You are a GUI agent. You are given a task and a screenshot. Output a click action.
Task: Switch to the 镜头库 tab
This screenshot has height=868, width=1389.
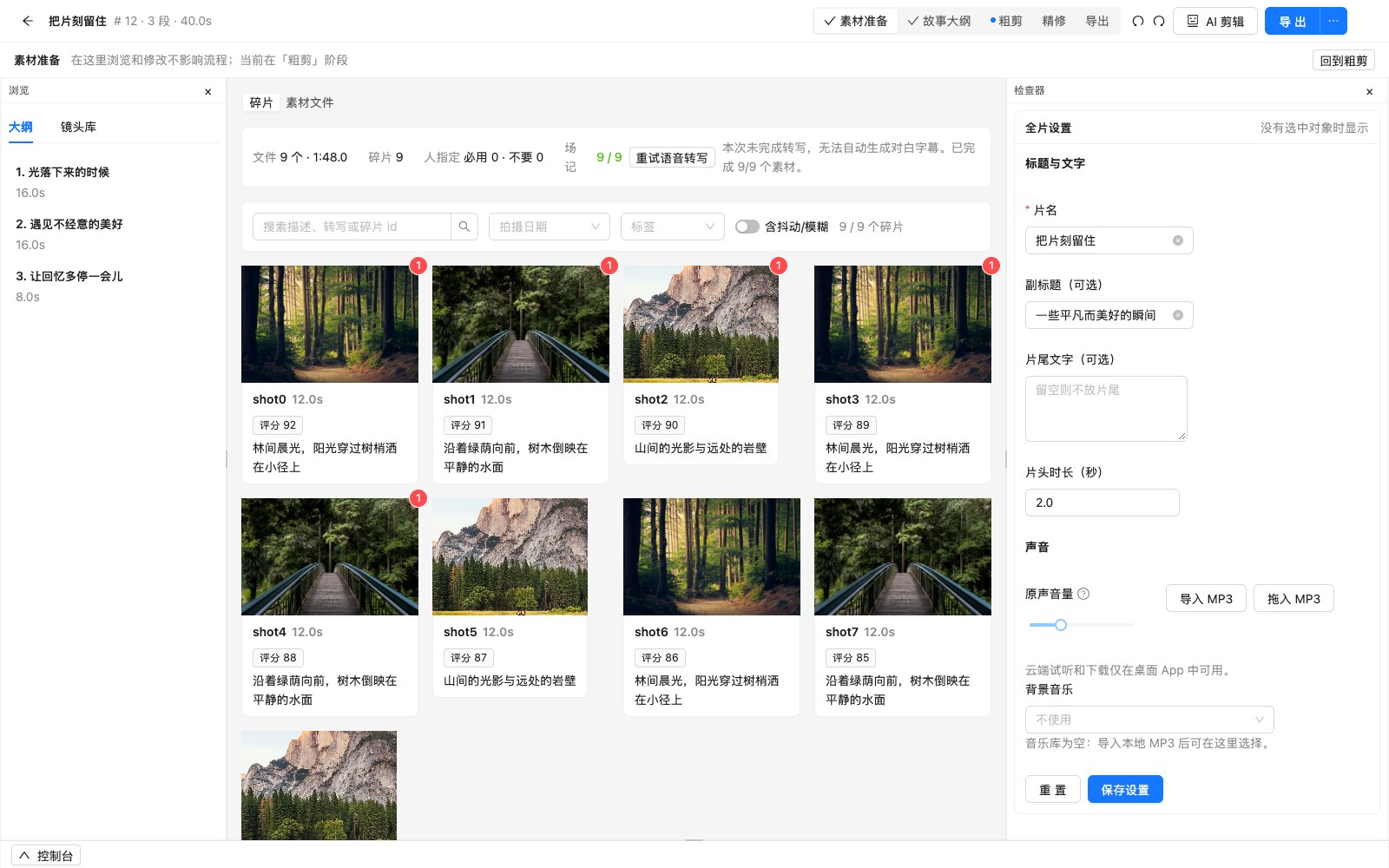78,127
